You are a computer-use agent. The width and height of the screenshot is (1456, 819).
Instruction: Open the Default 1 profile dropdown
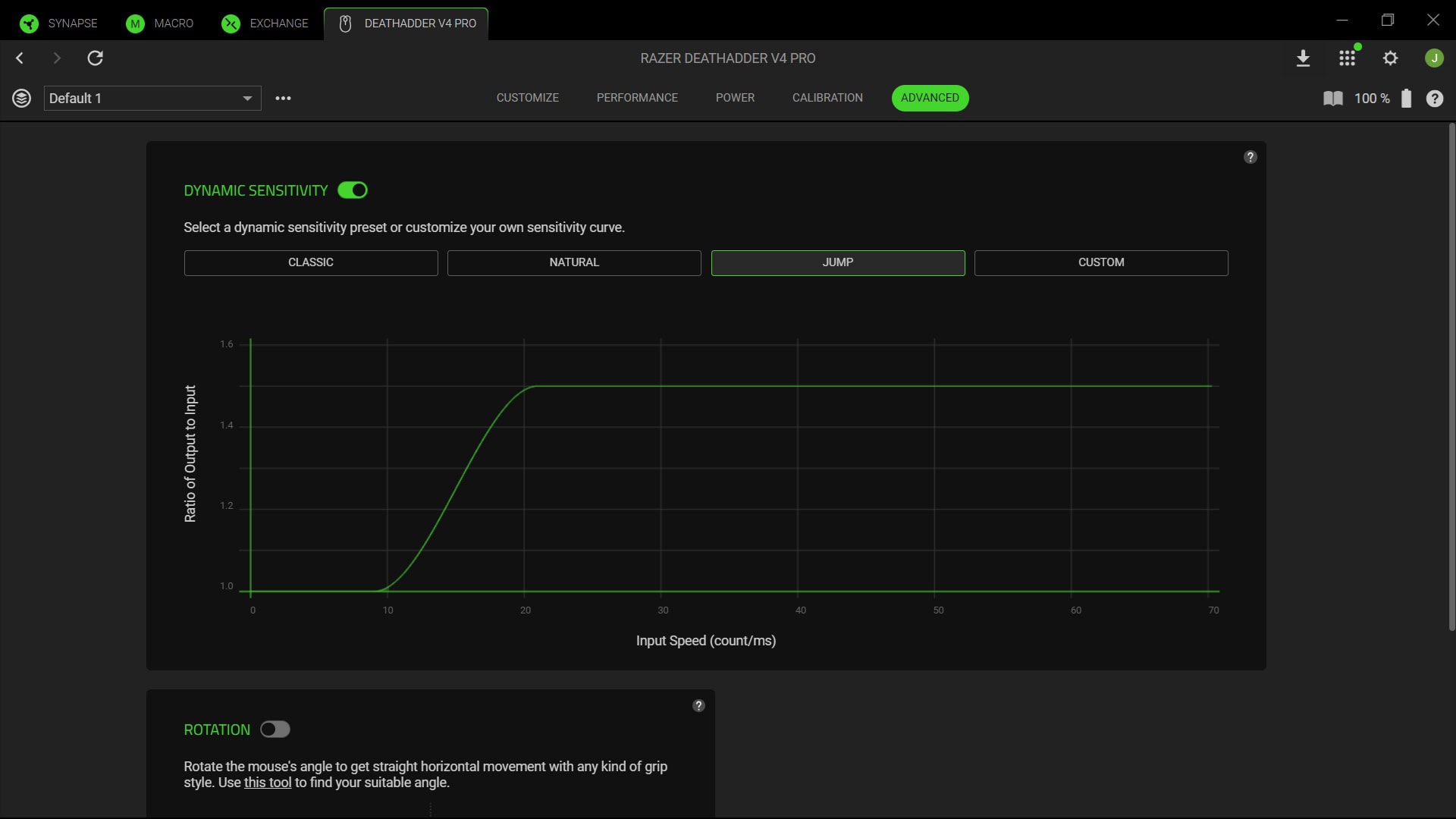tap(152, 99)
